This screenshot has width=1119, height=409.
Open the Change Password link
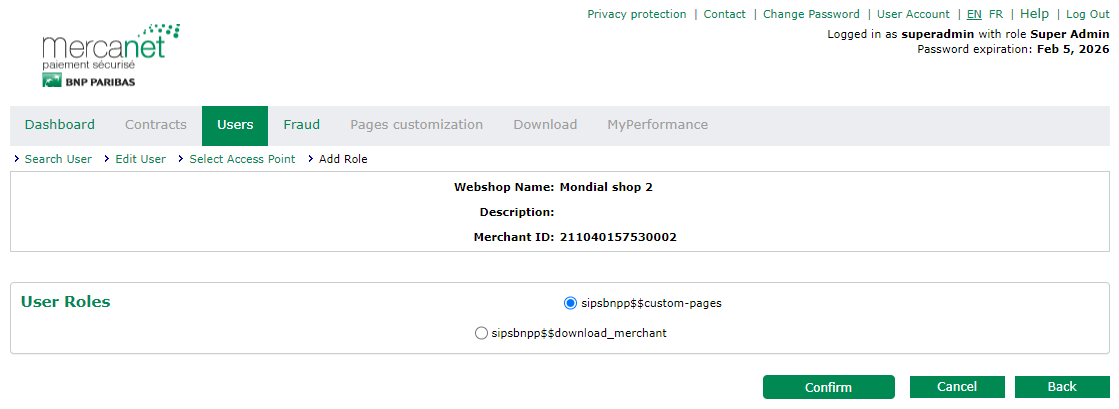(x=811, y=14)
